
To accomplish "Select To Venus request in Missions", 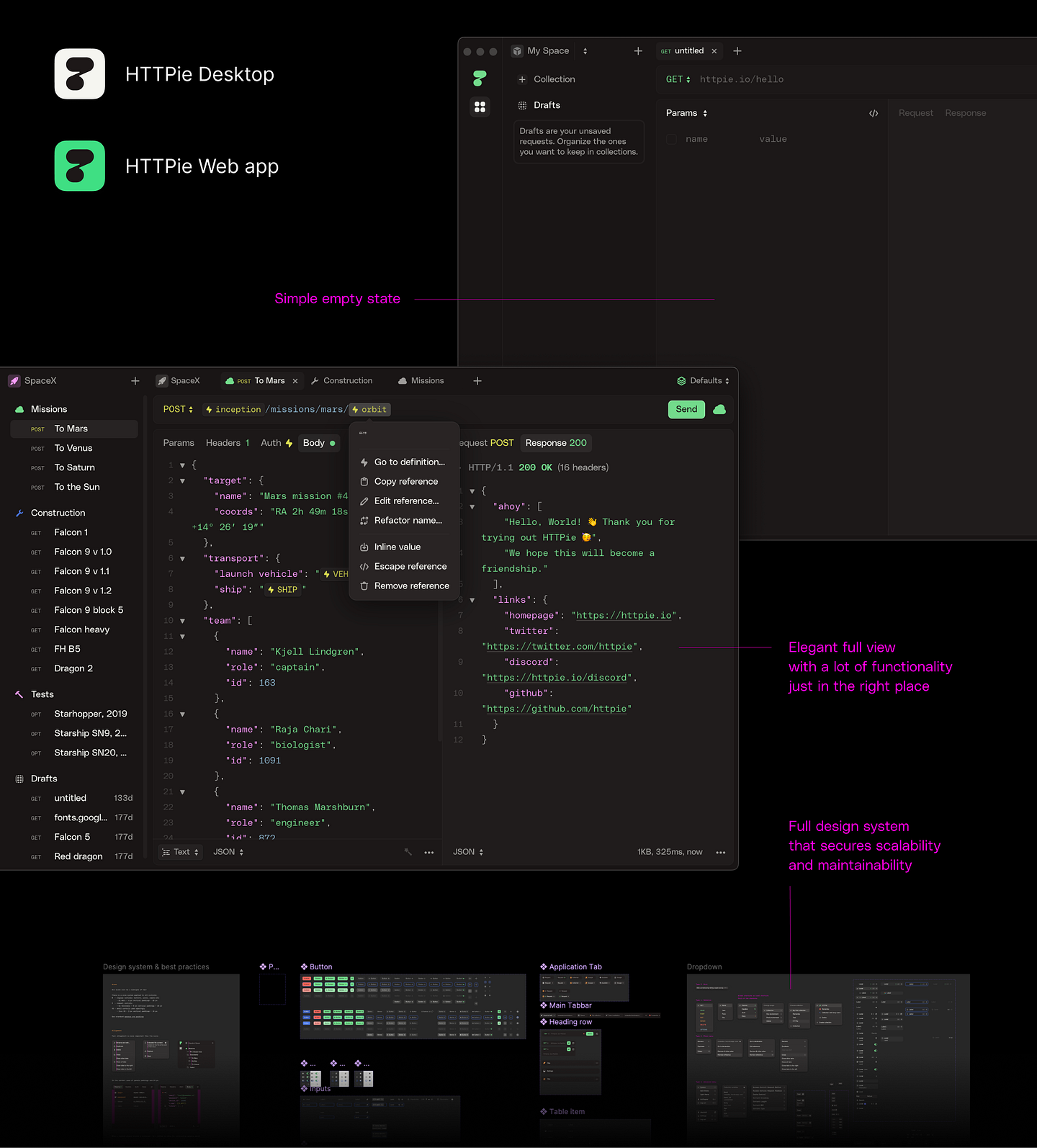I will pyautogui.click(x=74, y=448).
